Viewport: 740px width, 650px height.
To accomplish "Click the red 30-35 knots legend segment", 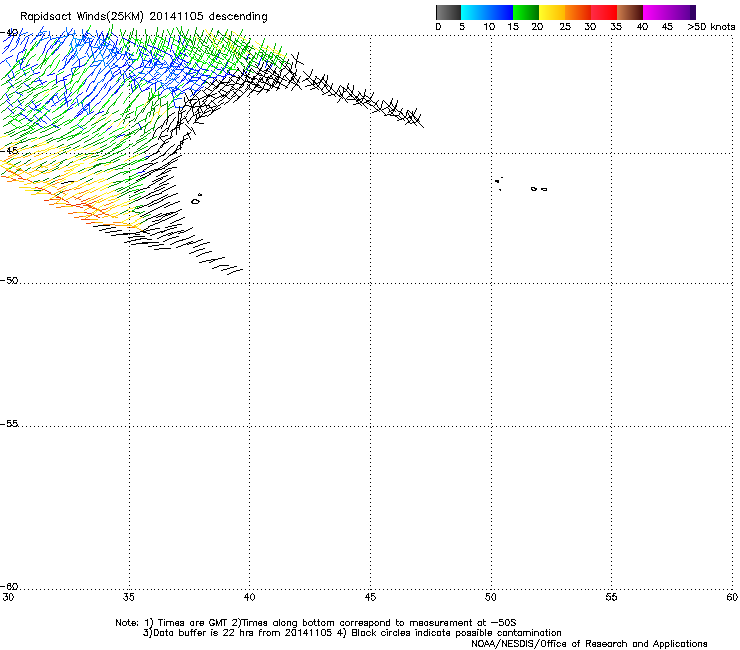I will tap(604, 12).
